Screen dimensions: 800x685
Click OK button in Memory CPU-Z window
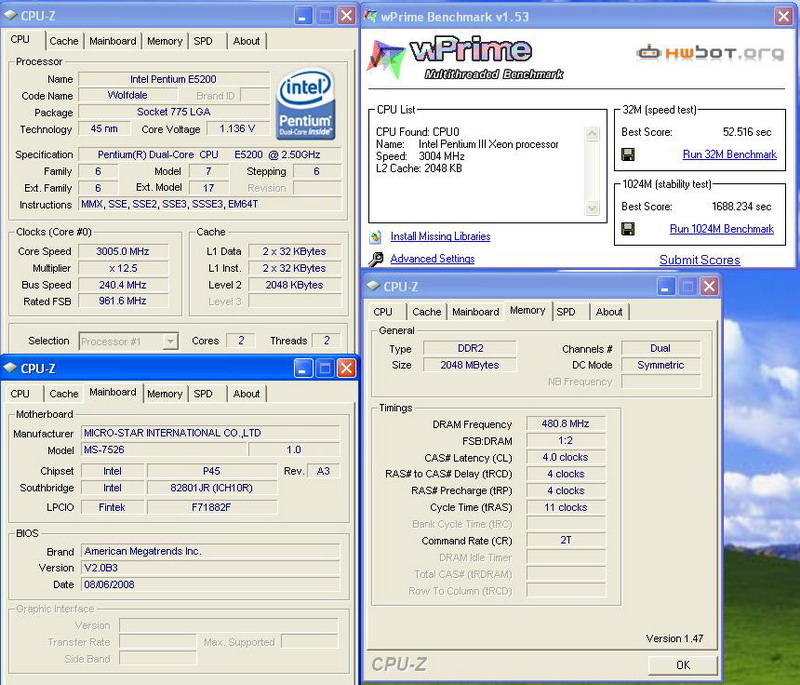tap(683, 665)
